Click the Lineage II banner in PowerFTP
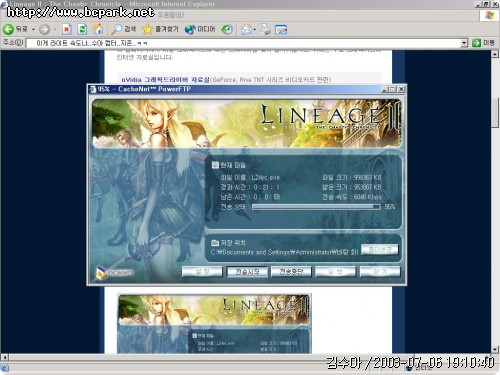Image resolution: width=500 pixels, height=375 pixels. tap(247, 123)
